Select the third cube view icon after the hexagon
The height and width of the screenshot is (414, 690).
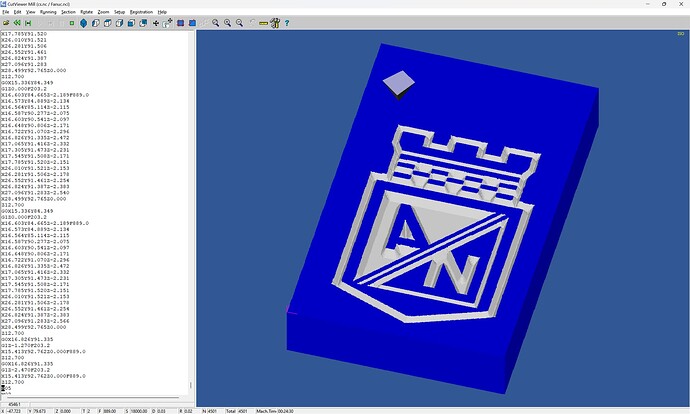[119, 23]
